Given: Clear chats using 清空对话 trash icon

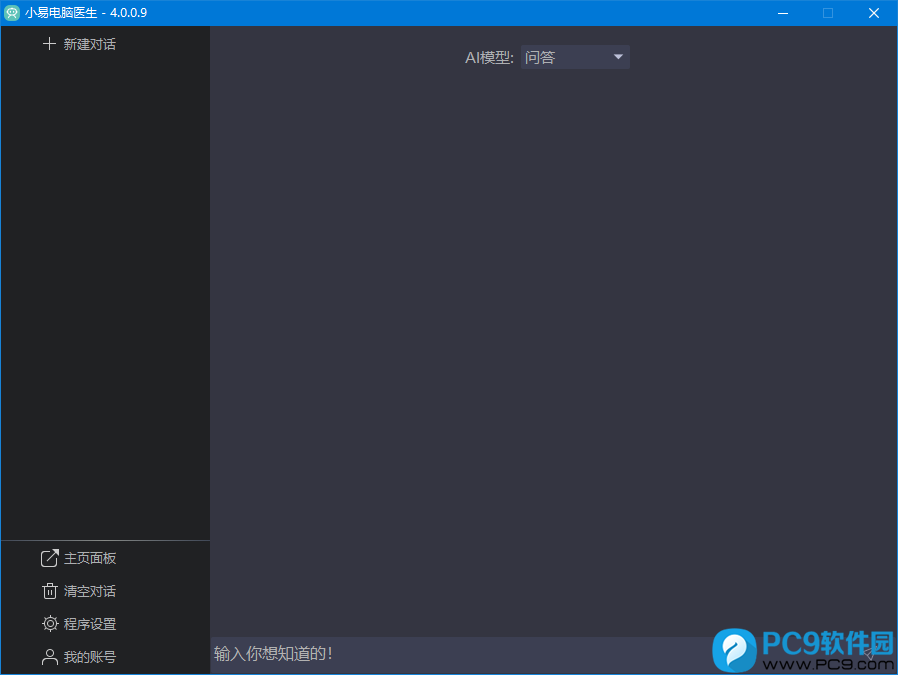Looking at the screenshot, I should point(50,591).
